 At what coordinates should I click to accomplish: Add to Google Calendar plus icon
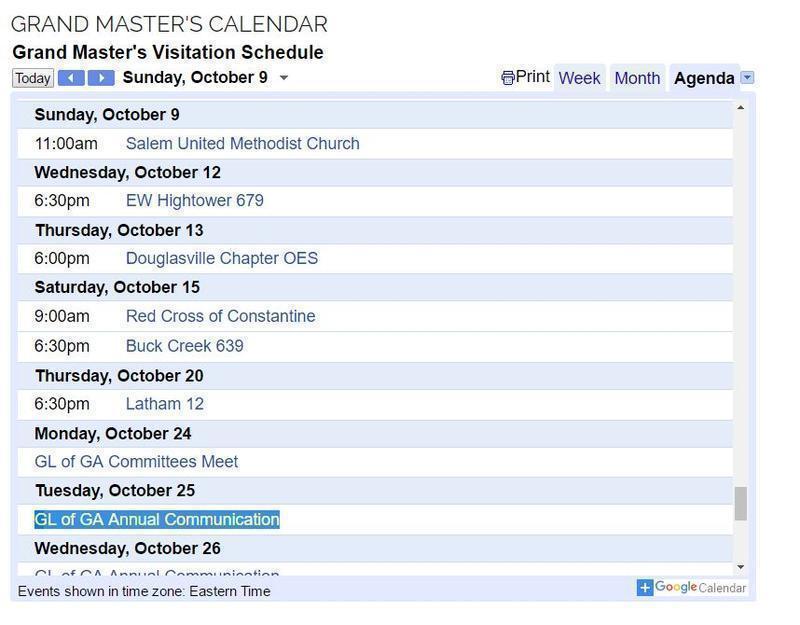tap(645, 588)
